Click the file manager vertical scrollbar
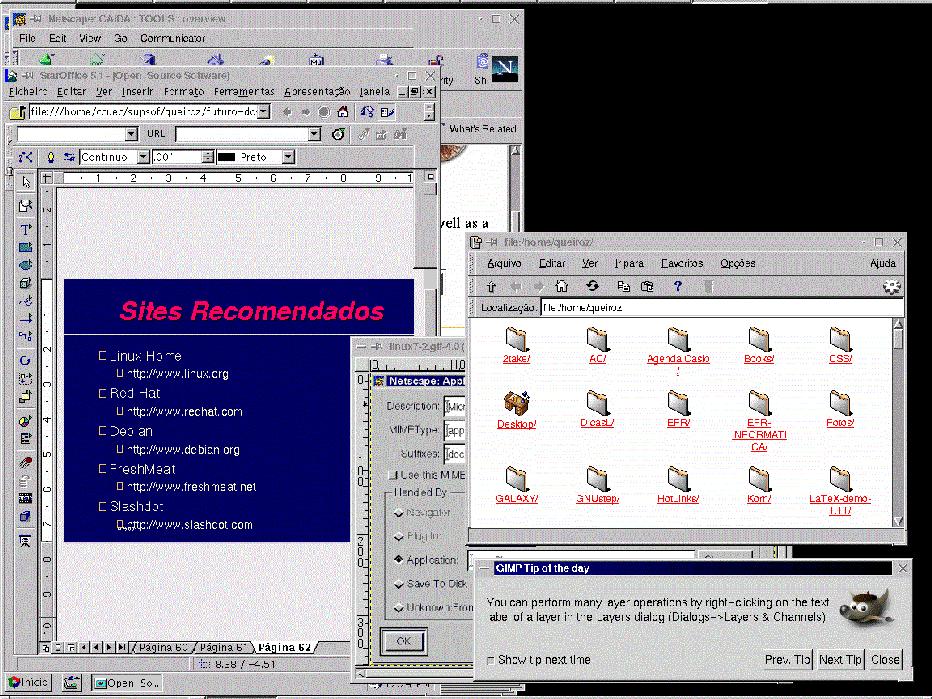 [x=898, y=422]
